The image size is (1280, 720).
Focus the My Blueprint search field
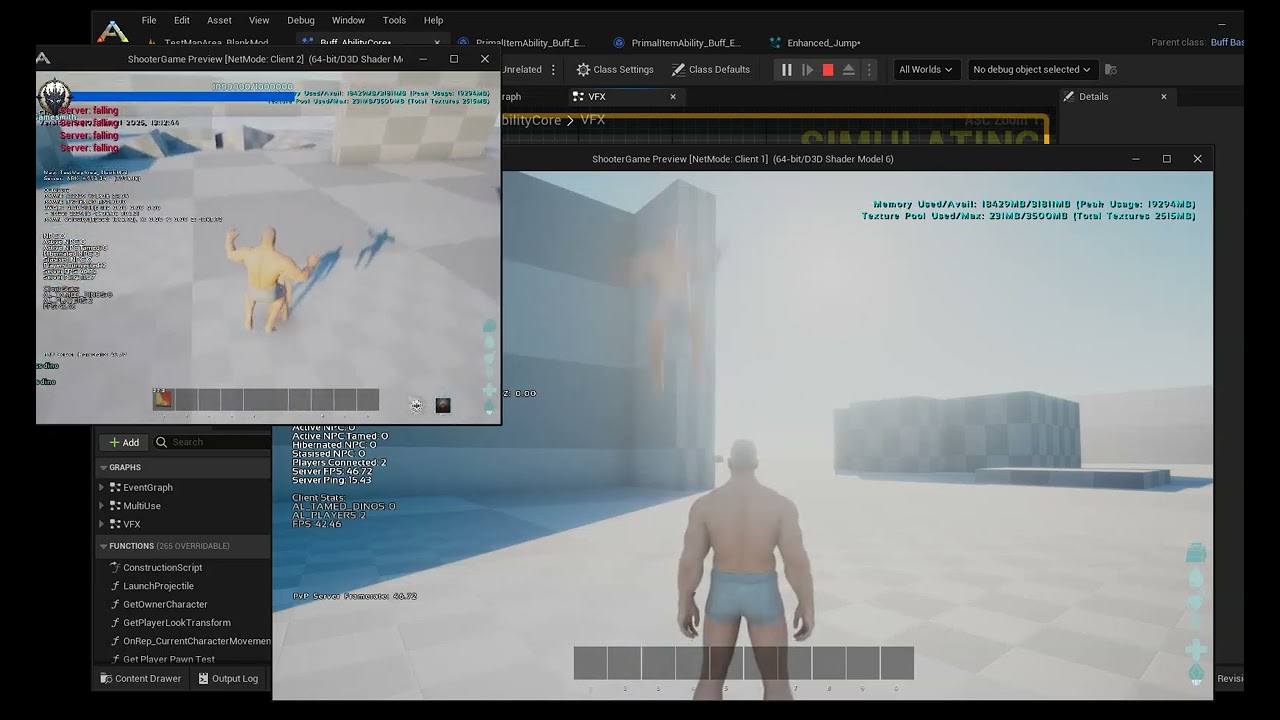[x=212, y=442]
